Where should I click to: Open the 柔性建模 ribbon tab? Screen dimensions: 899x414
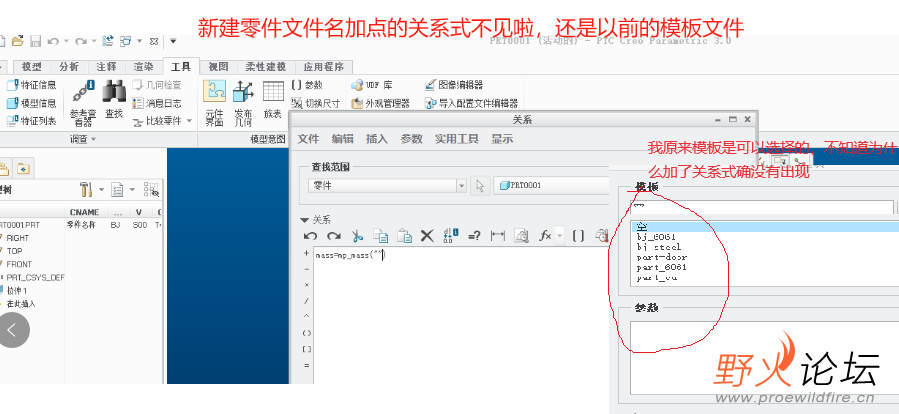pyautogui.click(x=265, y=67)
